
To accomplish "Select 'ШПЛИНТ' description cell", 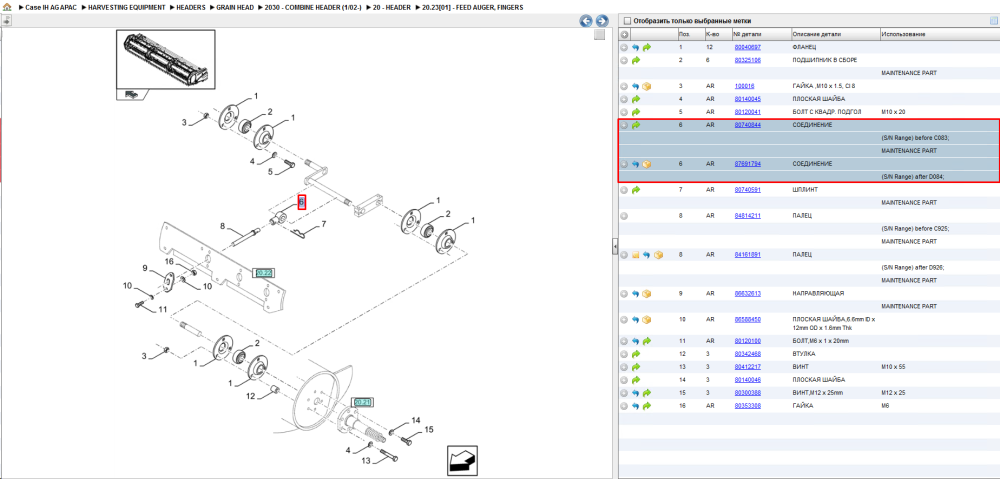I will tap(803, 189).
